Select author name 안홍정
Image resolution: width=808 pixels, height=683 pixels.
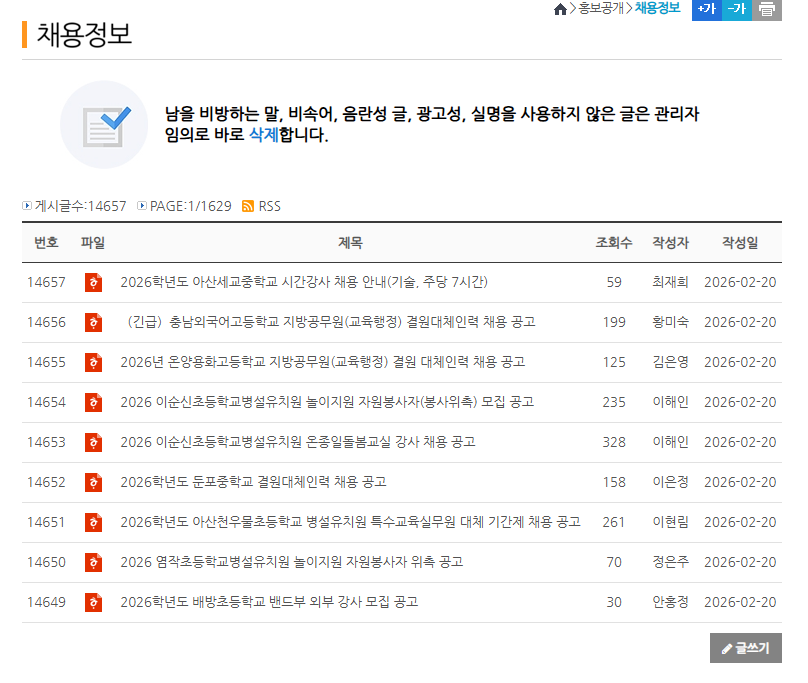[x=670, y=602]
